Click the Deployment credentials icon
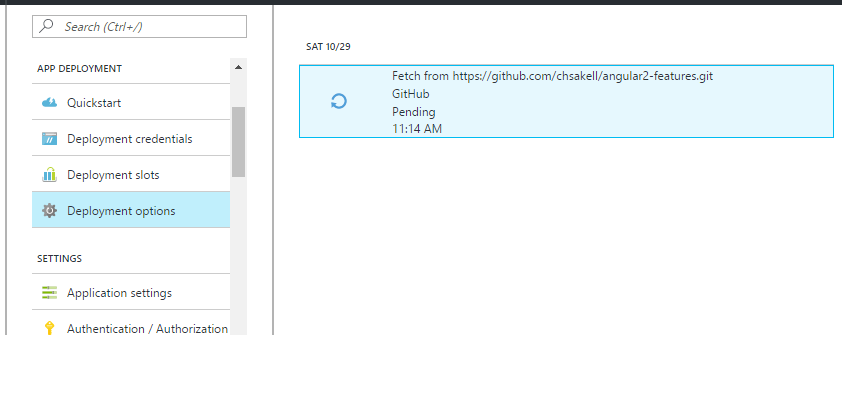The height and width of the screenshot is (411, 842). [49, 139]
